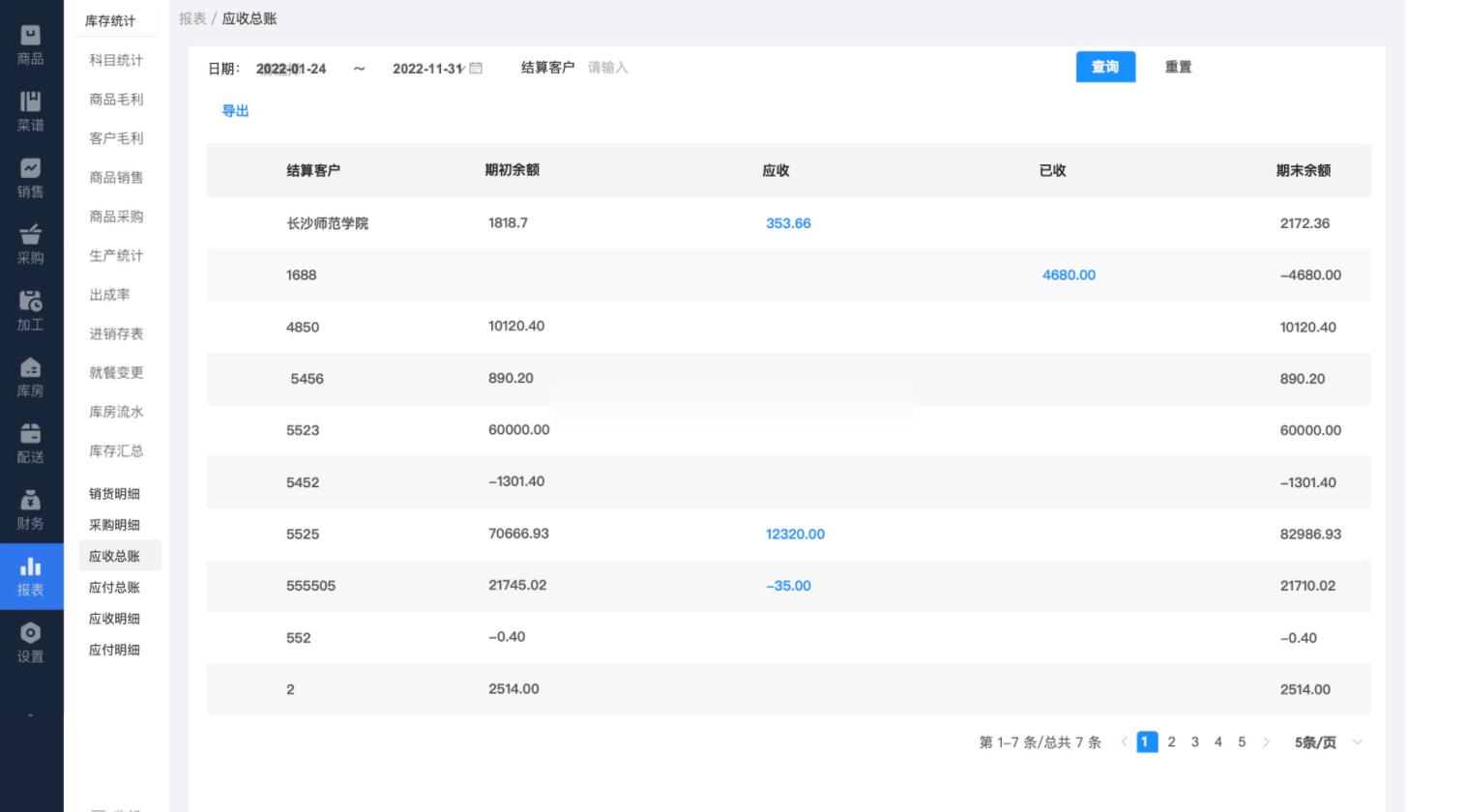Click the 期末余额 column header
The width and height of the screenshot is (1466, 812).
(x=1303, y=170)
